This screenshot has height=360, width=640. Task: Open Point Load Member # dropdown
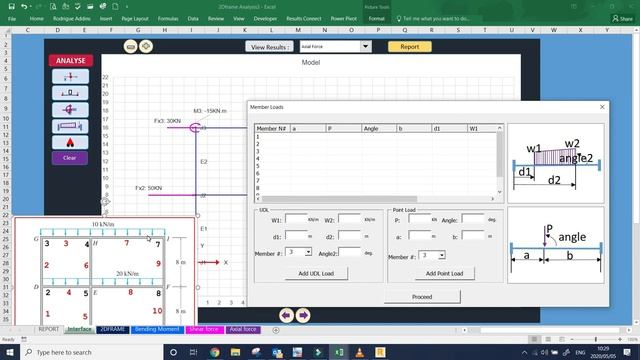(x=442, y=256)
